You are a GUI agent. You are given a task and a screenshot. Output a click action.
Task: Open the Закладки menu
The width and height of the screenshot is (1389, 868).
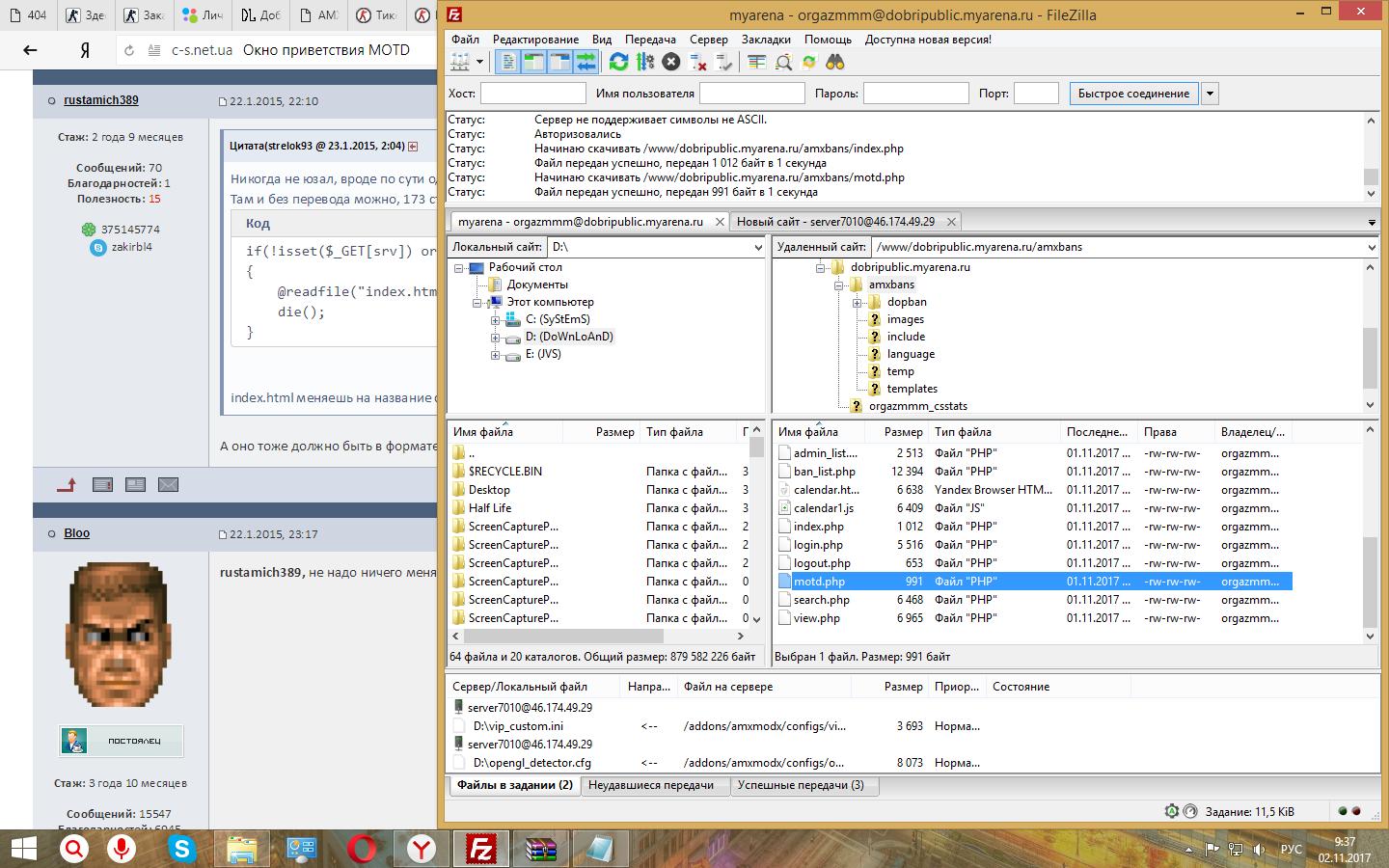click(766, 40)
